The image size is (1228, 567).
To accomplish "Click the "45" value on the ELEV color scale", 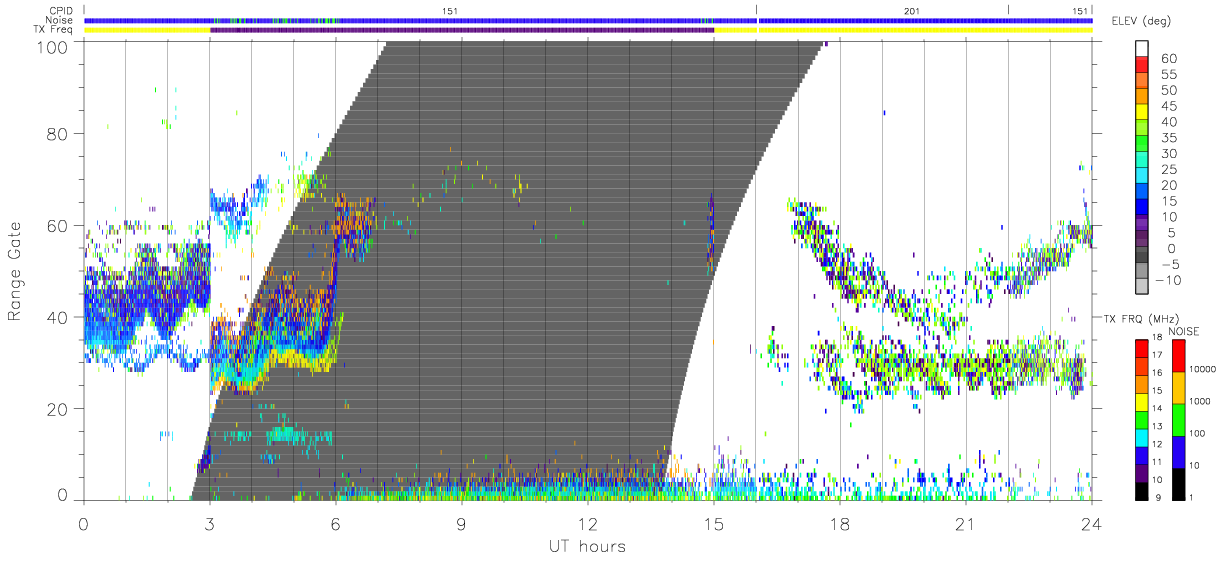I will (x=1168, y=106).
